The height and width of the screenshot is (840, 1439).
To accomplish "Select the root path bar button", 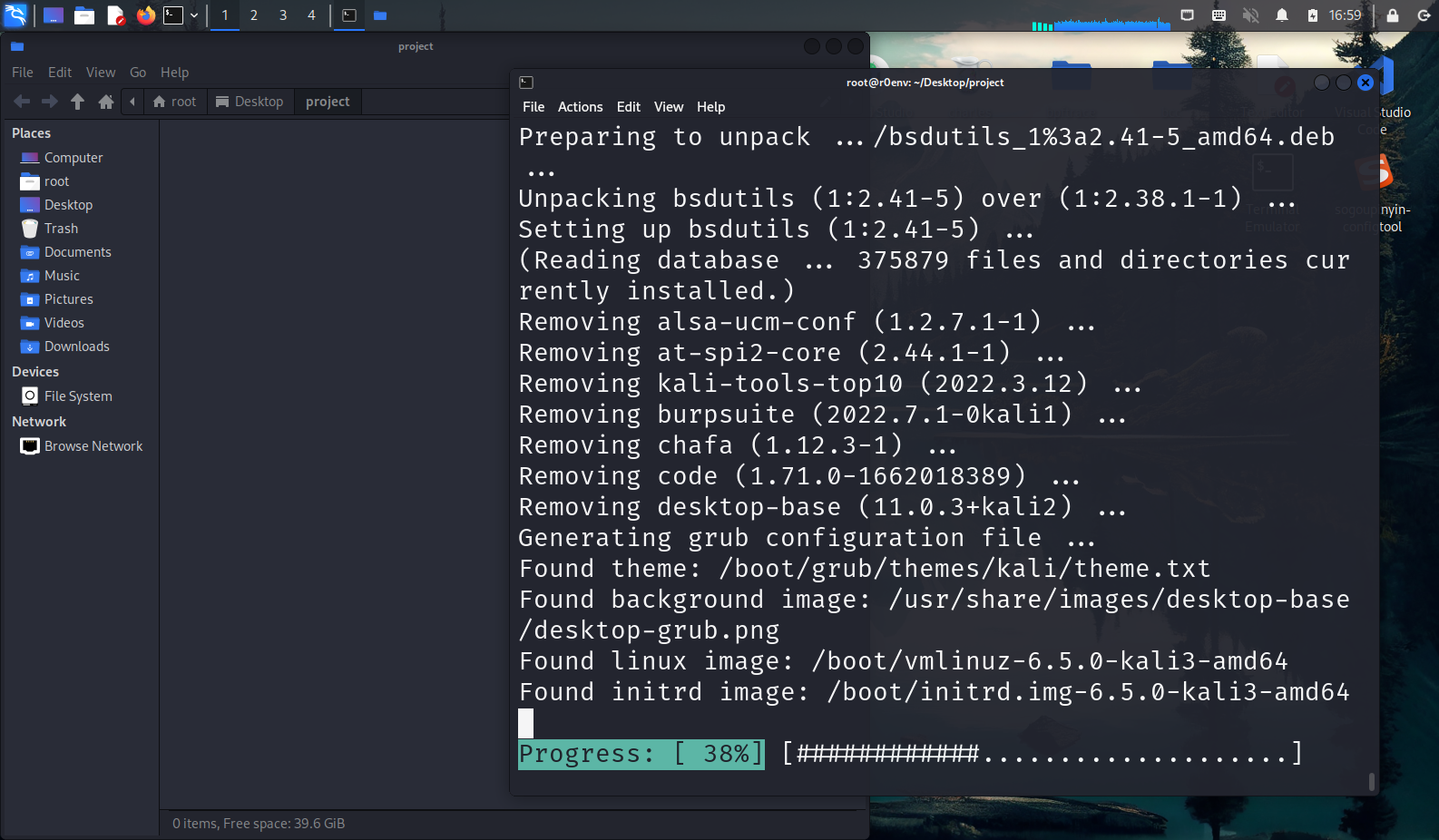I will (x=175, y=102).
